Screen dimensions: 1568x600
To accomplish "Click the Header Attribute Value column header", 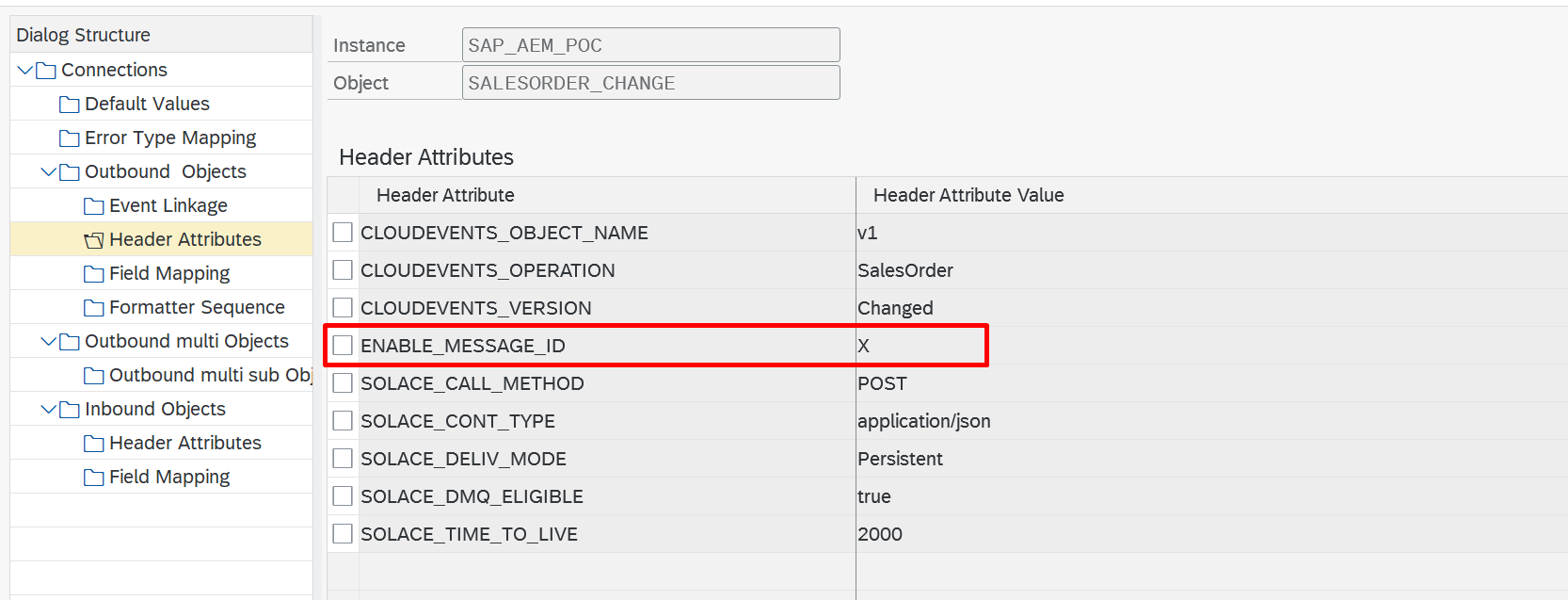I will pos(1212,195).
